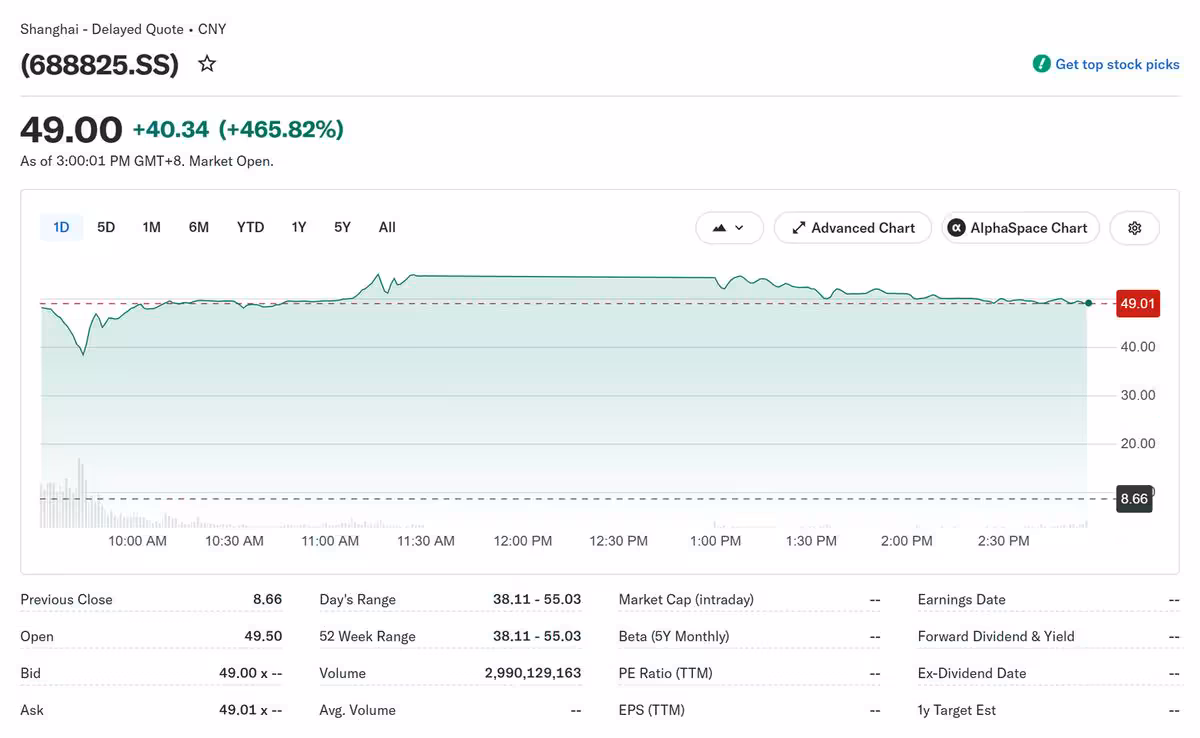The height and width of the screenshot is (738, 1200).
Task: Expand the chart type dropdown chevron
Action: click(740, 228)
